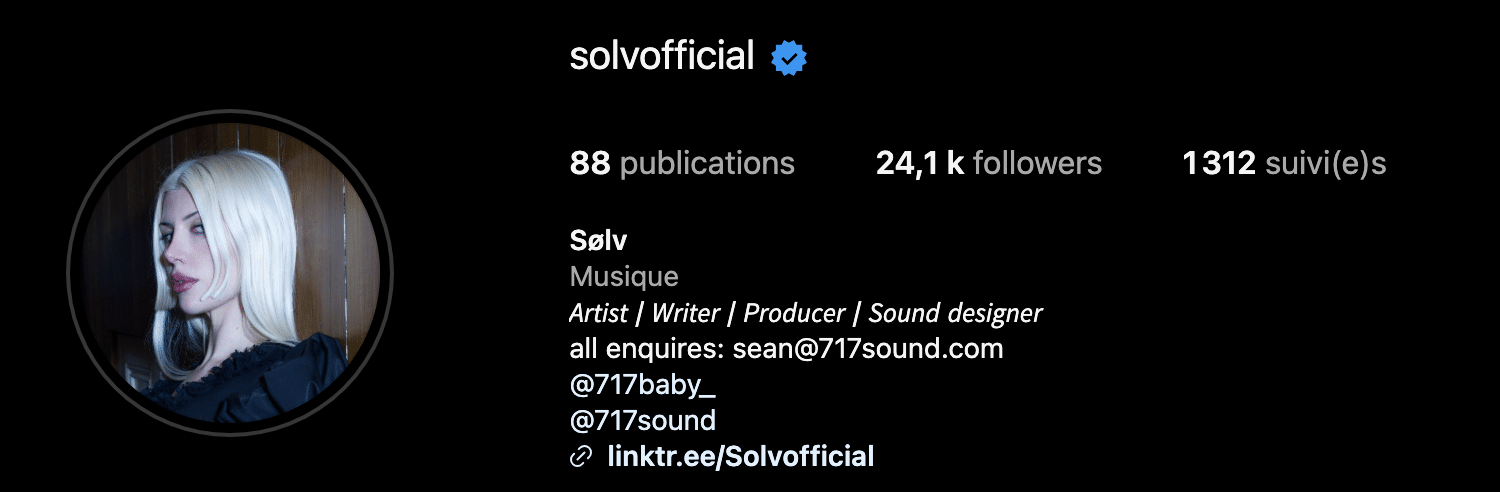Click the Musique category label
Viewport: 1500px width, 492px height.
(x=624, y=276)
